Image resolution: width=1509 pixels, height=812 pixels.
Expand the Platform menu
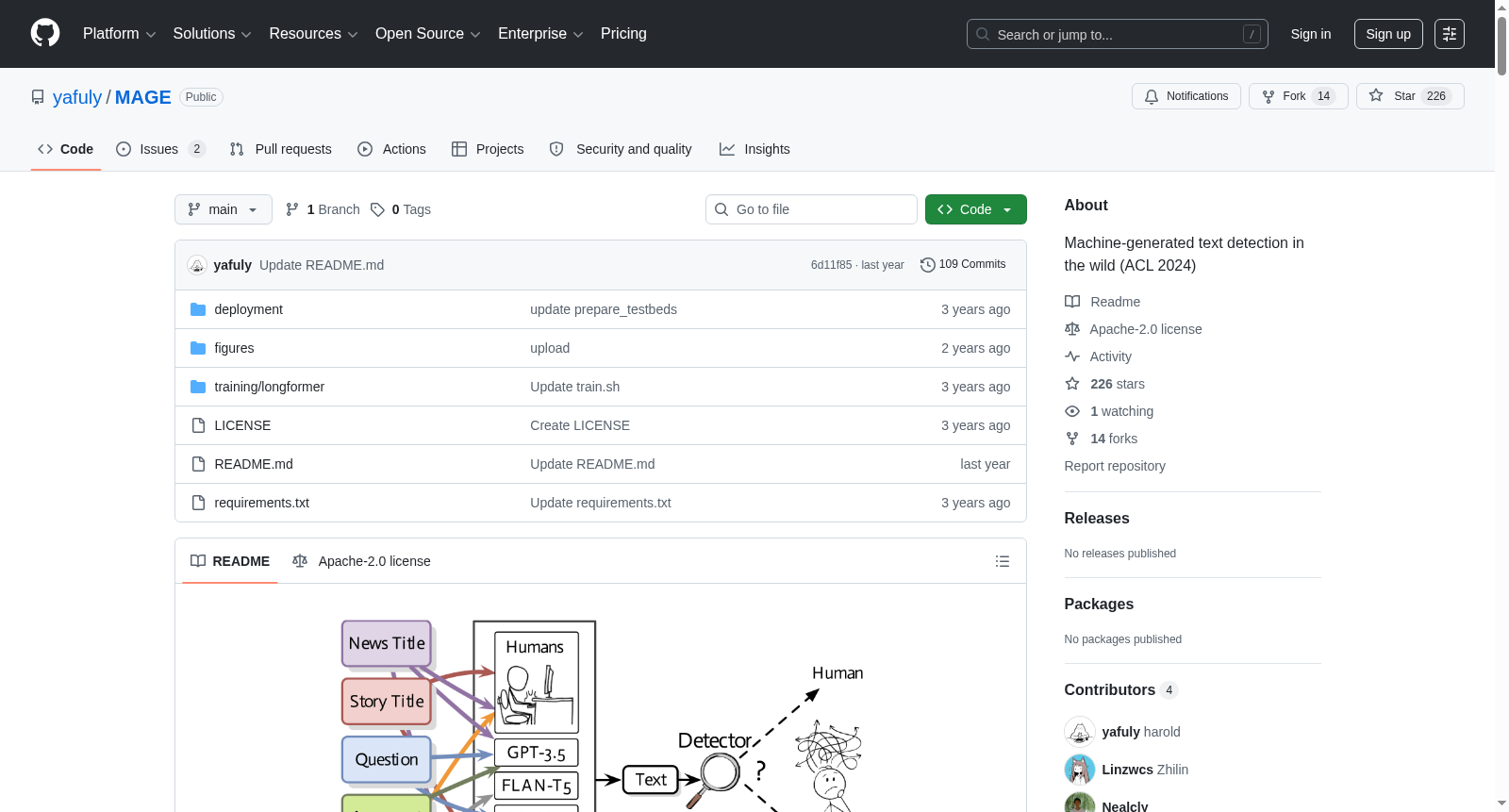click(x=119, y=34)
